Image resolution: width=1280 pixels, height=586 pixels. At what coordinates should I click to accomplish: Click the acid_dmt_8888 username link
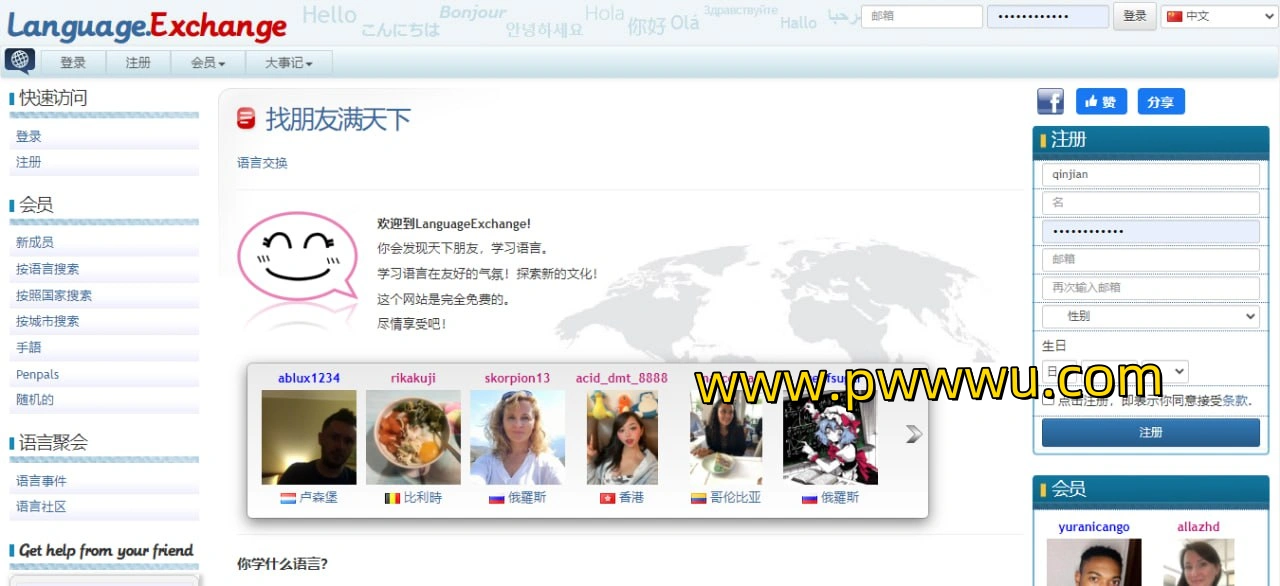coord(622,378)
